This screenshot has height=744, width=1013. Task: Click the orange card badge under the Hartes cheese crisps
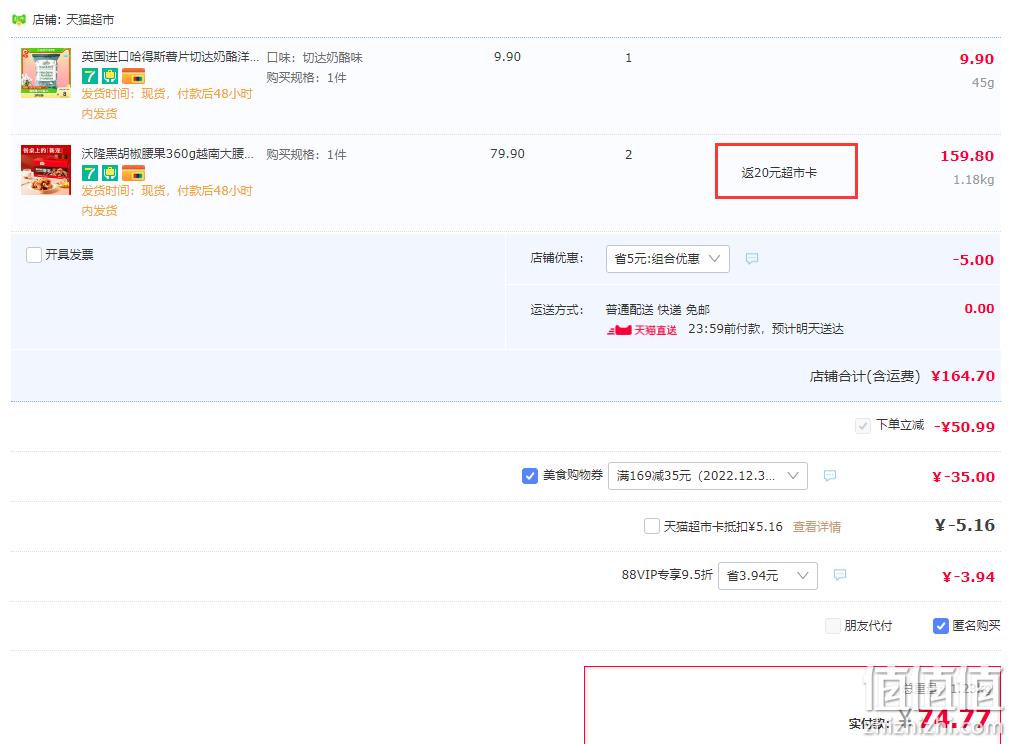point(134,76)
